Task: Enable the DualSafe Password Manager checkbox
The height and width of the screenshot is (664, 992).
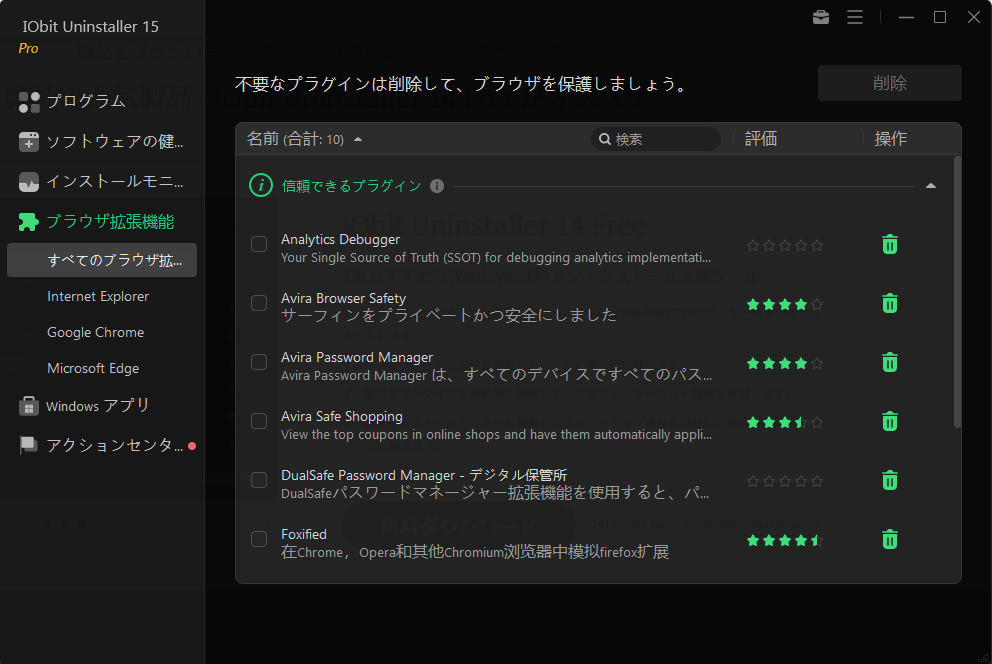Action: pos(259,480)
